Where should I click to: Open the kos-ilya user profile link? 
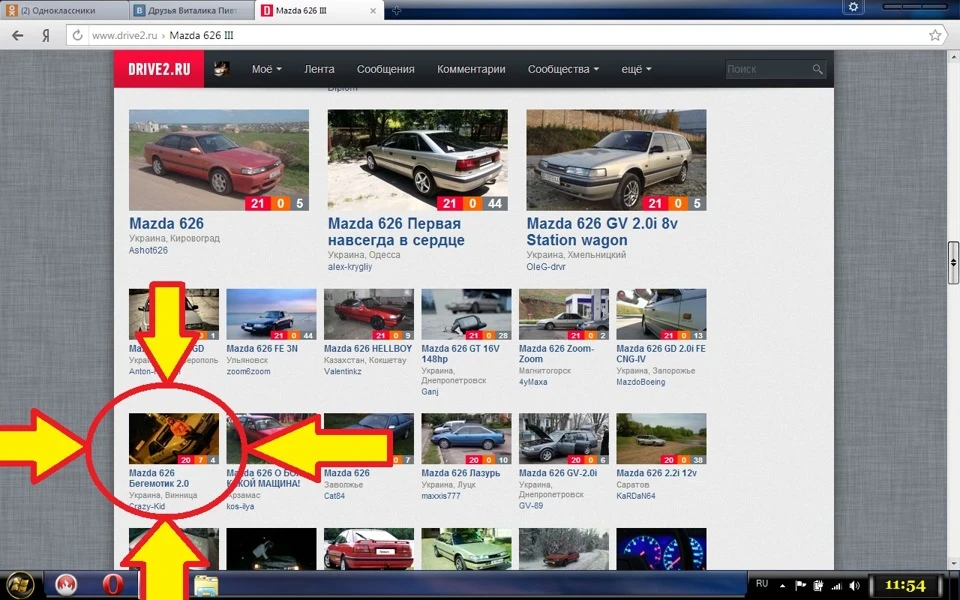pyautogui.click(x=240, y=506)
